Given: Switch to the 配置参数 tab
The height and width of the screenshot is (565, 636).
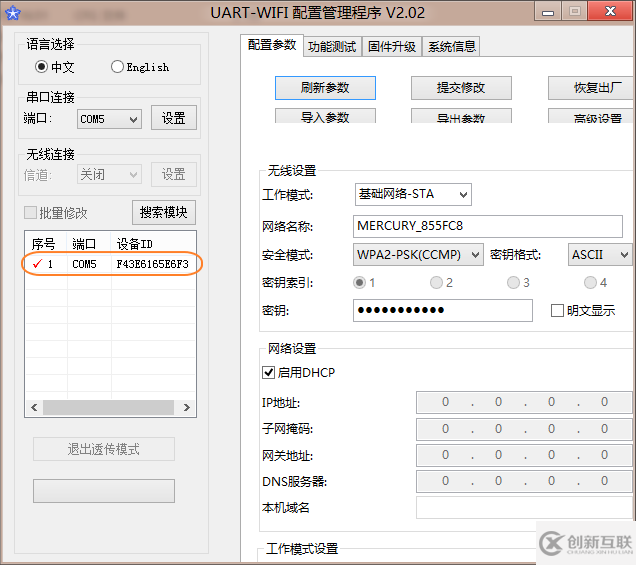Looking at the screenshot, I should 272,45.
